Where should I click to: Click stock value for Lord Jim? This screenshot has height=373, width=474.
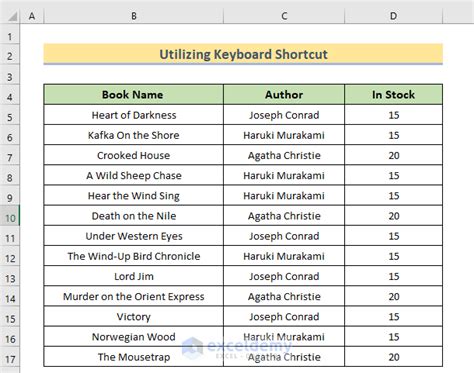(x=394, y=276)
